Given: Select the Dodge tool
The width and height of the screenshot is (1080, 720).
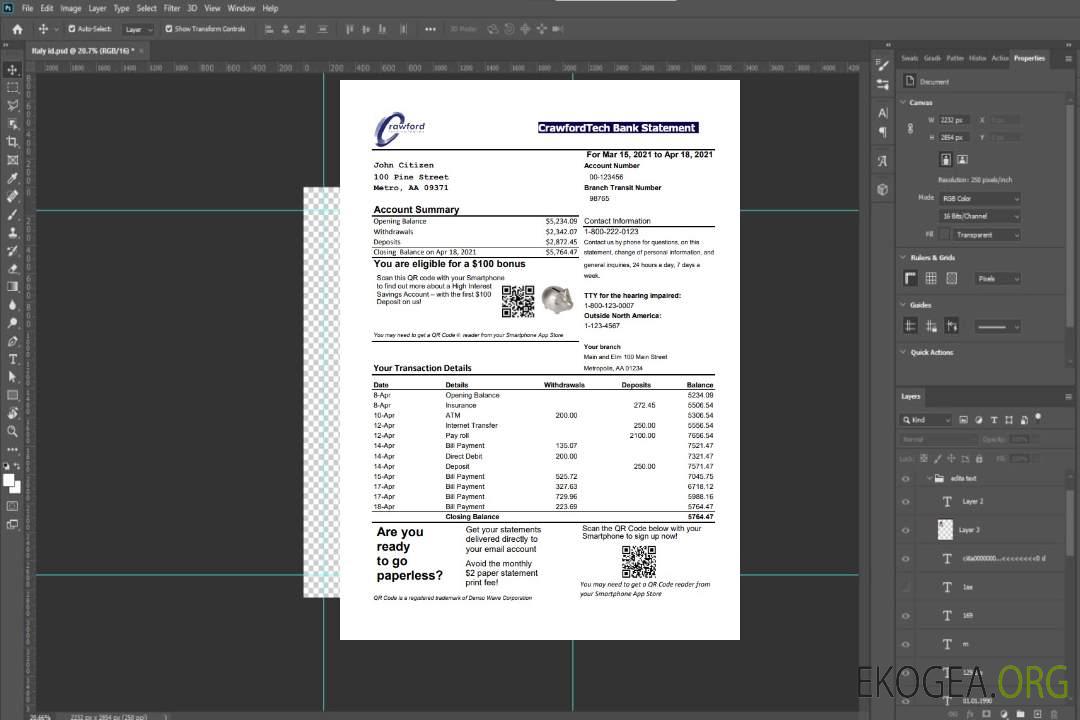Looking at the screenshot, I should tap(12, 322).
